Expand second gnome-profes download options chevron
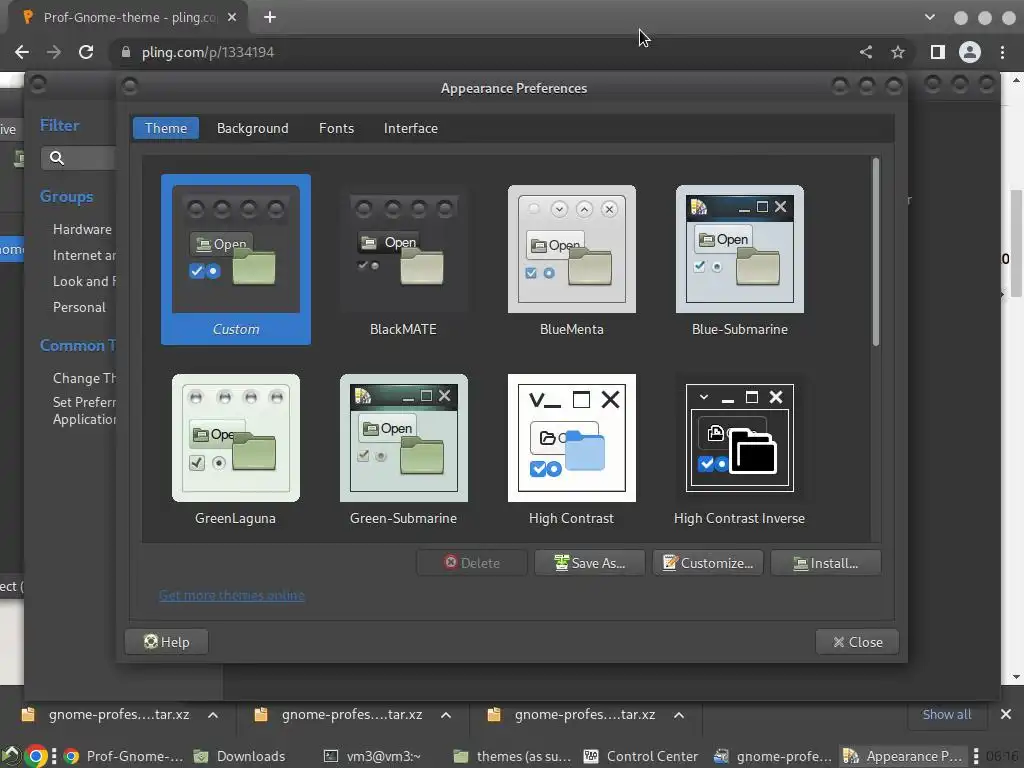 446,715
